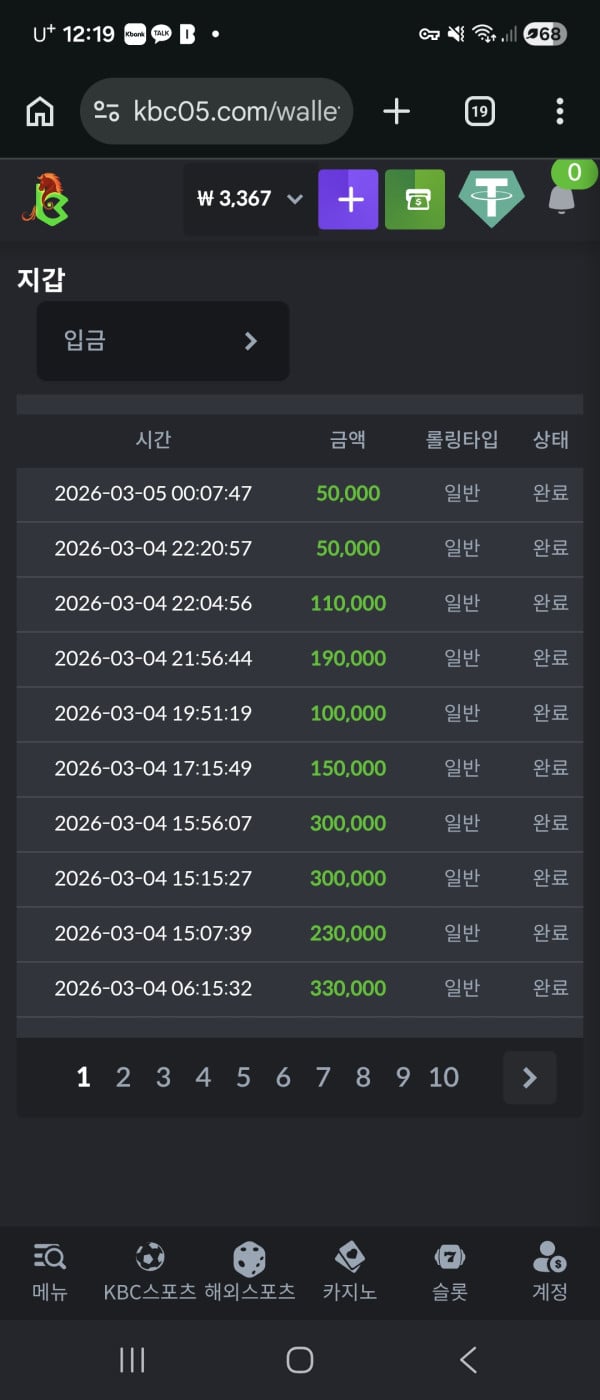Tap the browser home icon

[40, 112]
